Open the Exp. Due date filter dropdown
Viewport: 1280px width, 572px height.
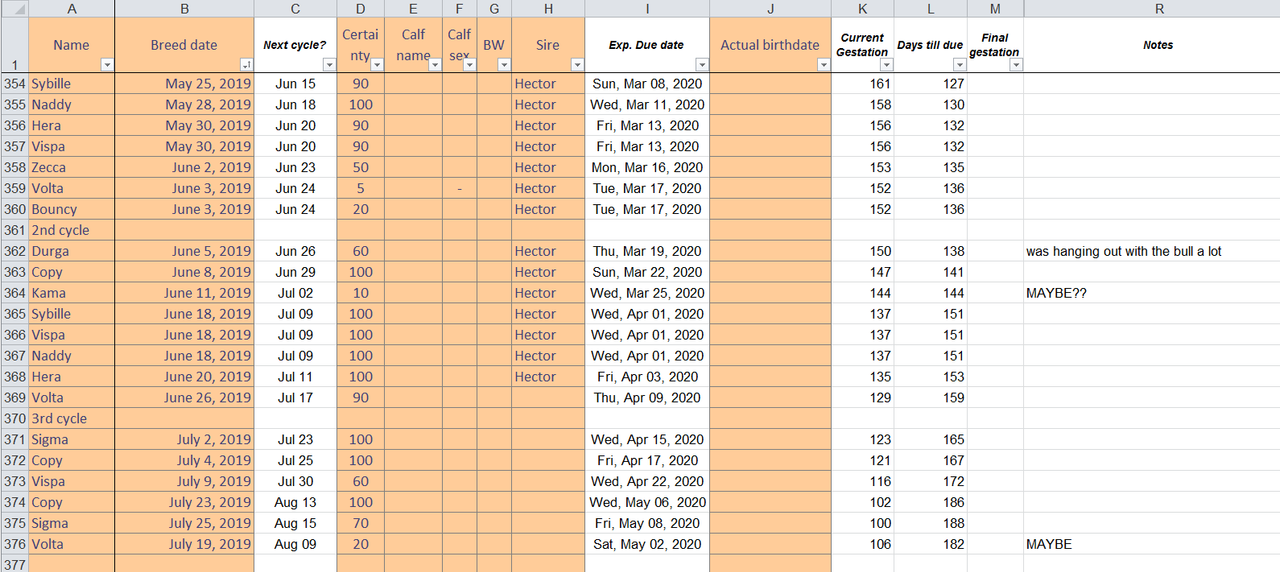pos(702,65)
